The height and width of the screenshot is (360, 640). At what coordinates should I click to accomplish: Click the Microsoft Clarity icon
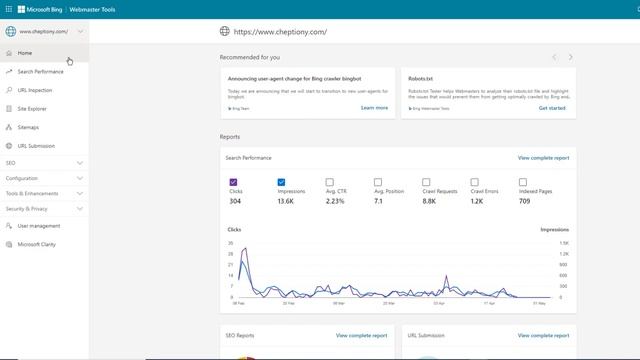point(9,244)
